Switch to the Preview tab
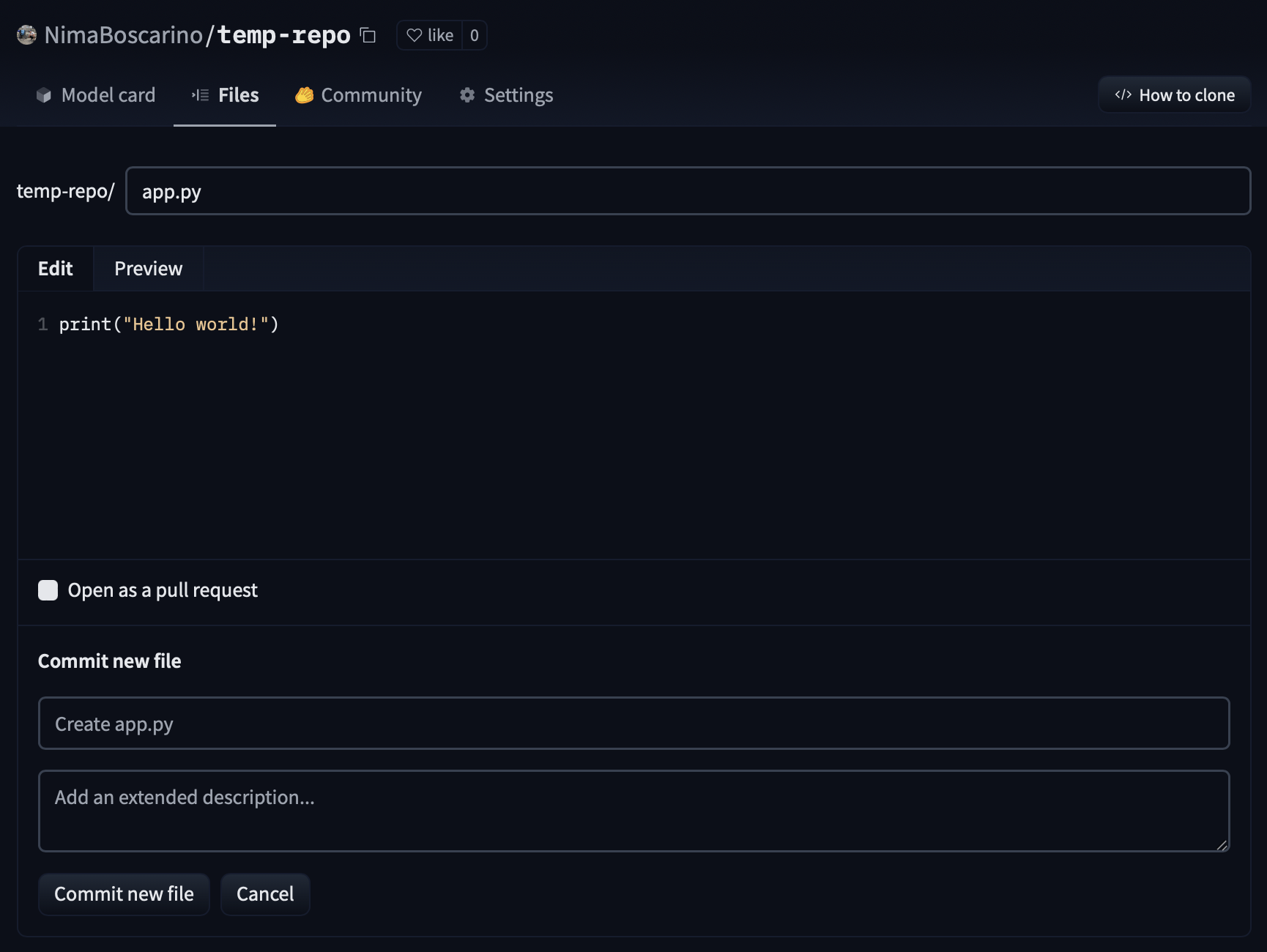 [148, 269]
